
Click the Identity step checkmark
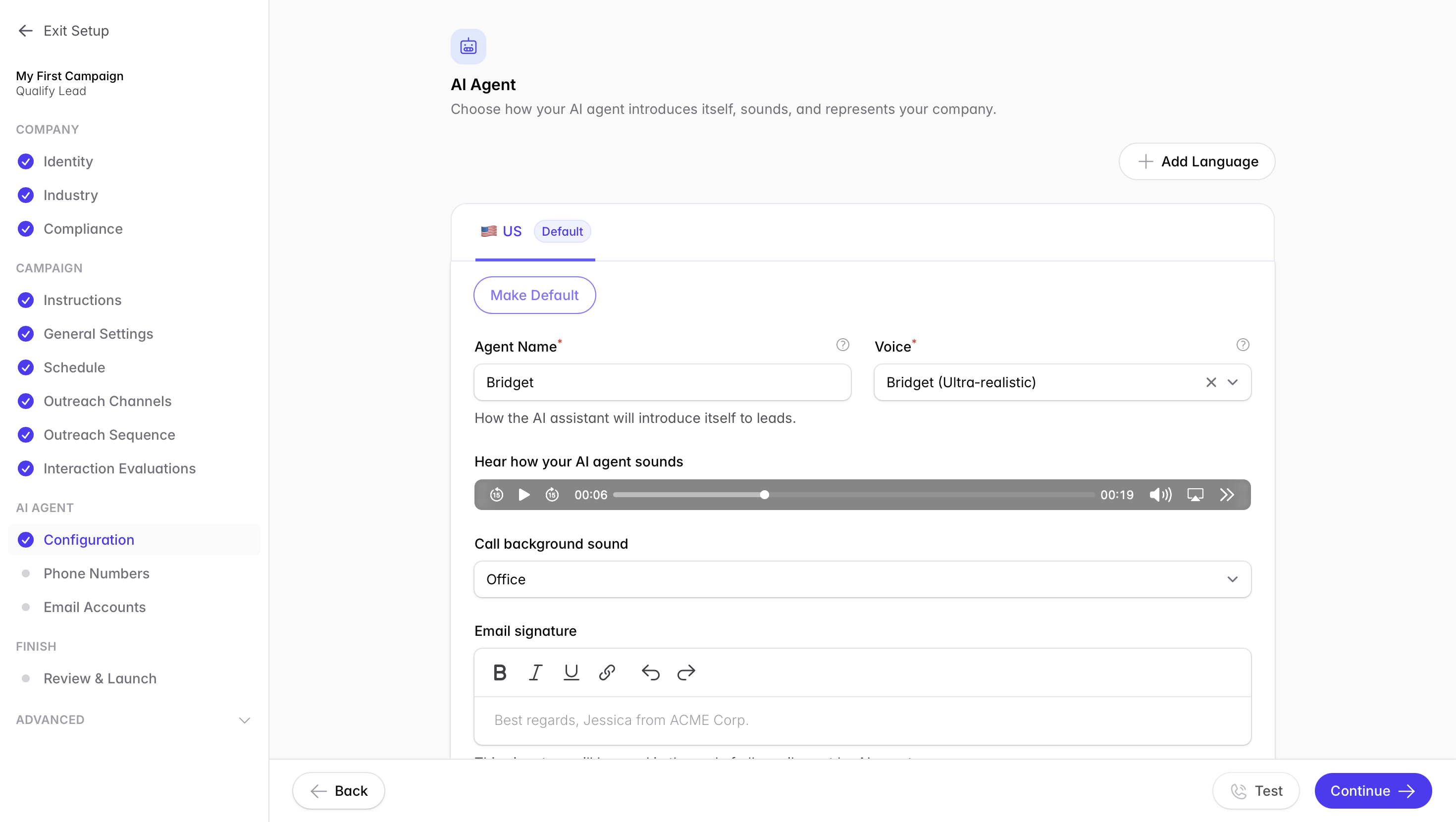click(25, 162)
